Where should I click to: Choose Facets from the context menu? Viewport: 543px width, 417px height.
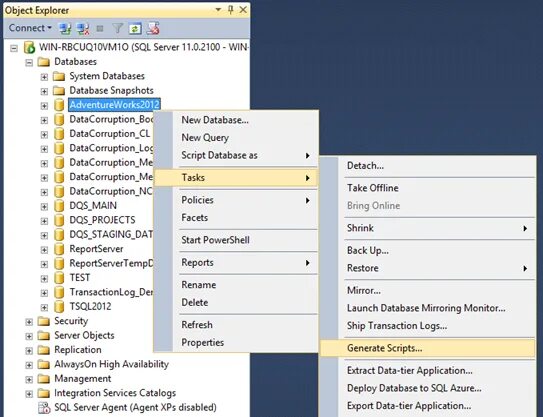(x=236, y=218)
